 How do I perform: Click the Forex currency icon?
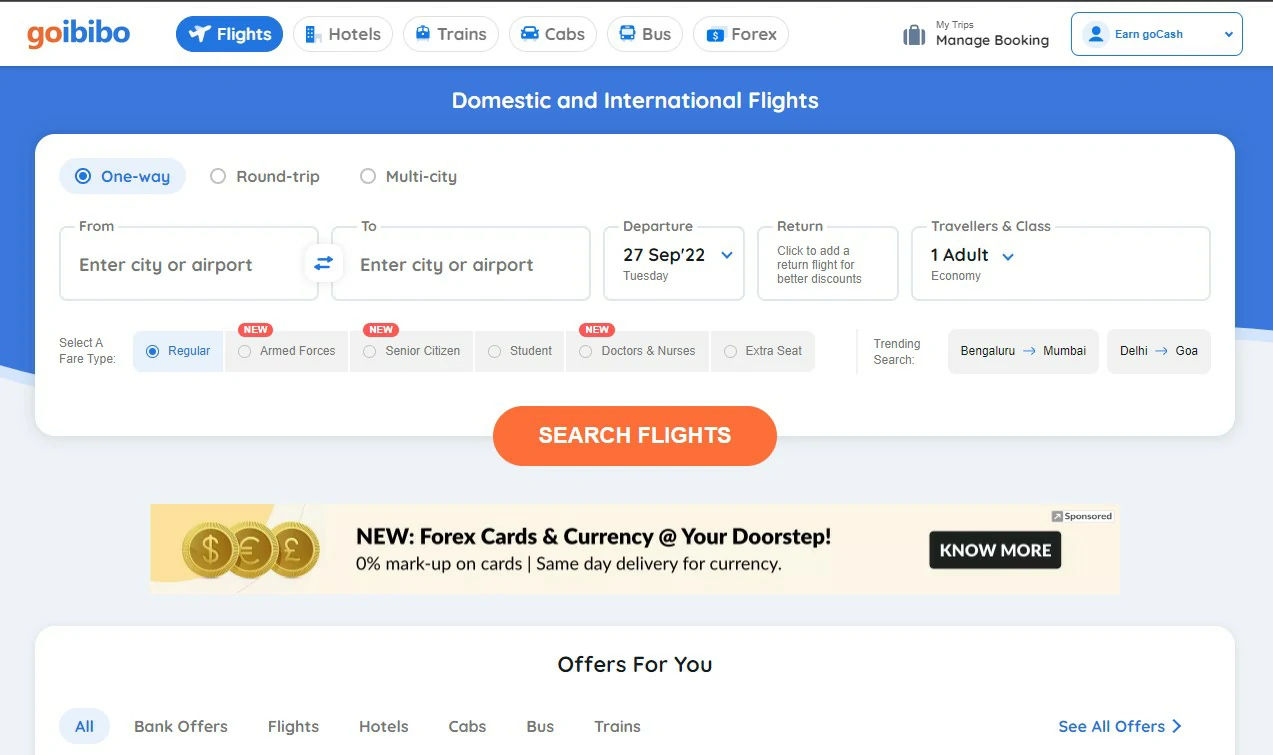[714, 33]
